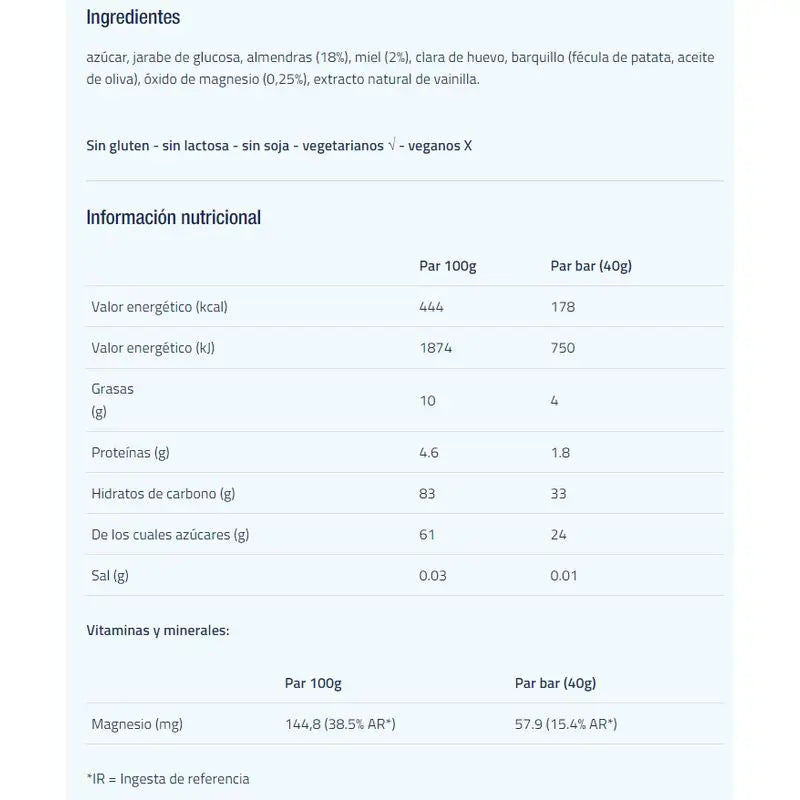800x800 pixels.
Task: Click the 'De los cuales azúcares (g)' label
Action: [170, 534]
